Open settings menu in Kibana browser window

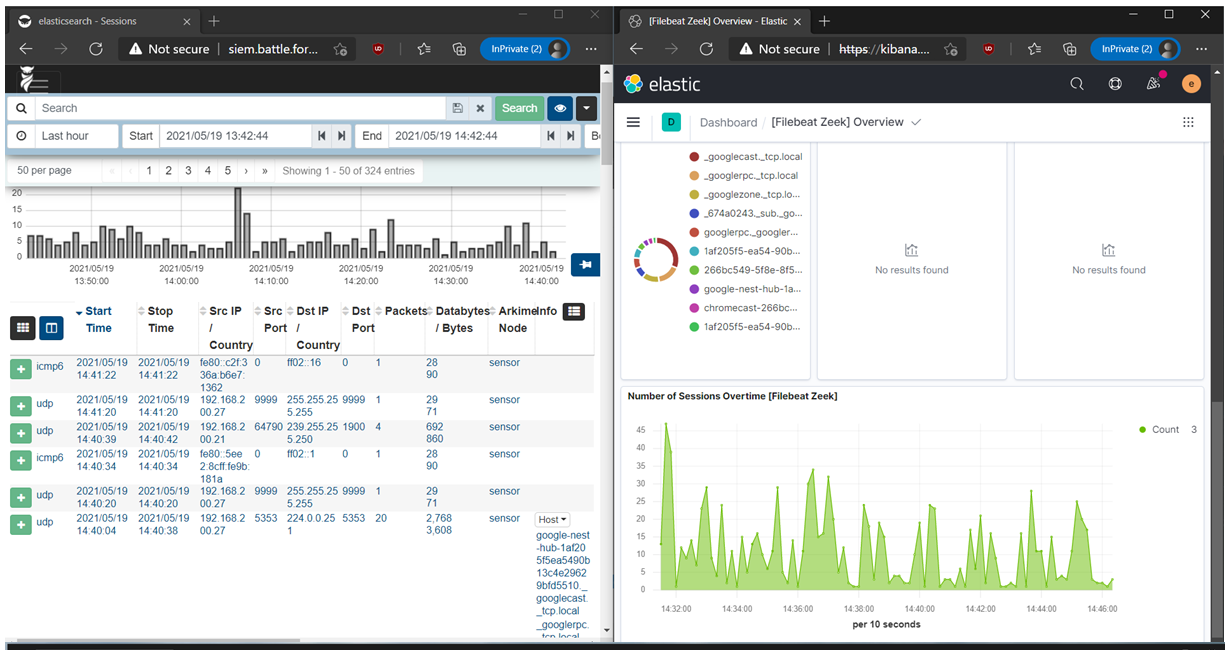click(x=1200, y=49)
